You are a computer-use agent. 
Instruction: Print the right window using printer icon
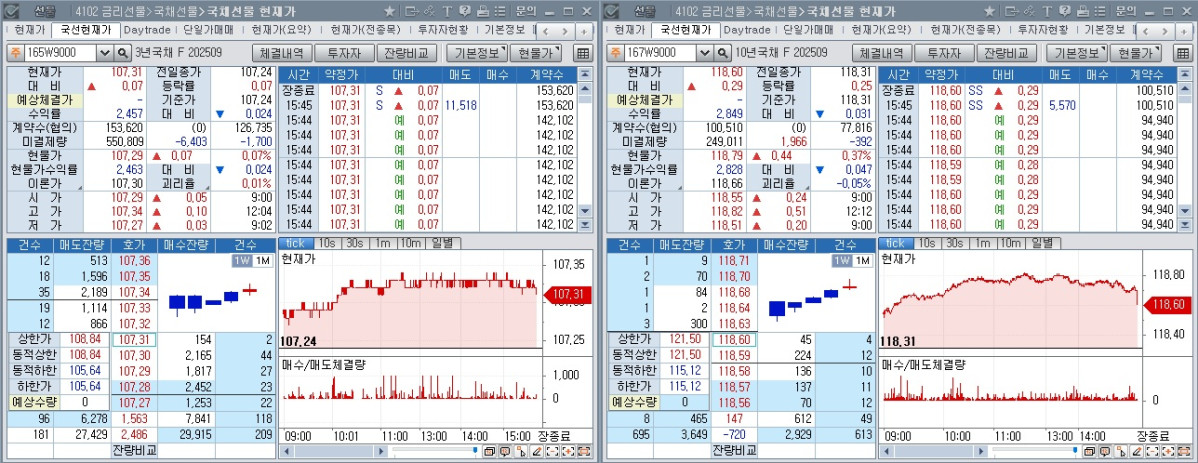pyautogui.click(x=1082, y=11)
